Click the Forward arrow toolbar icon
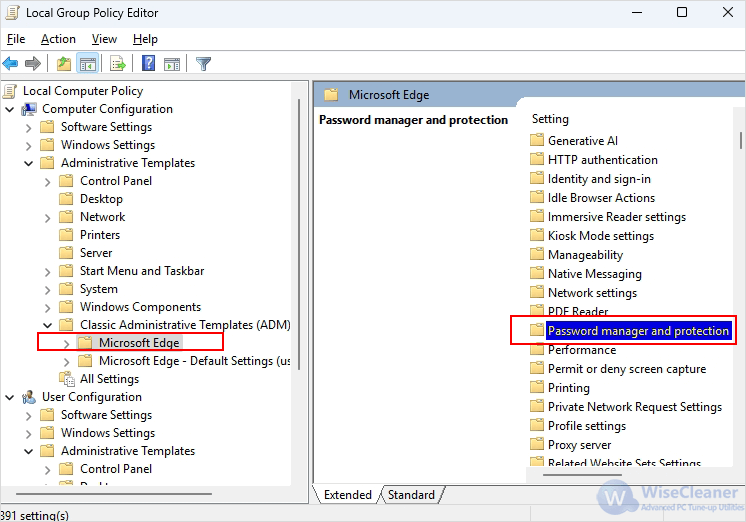The width and height of the screenshot is (746, 522). coord(33,63)
